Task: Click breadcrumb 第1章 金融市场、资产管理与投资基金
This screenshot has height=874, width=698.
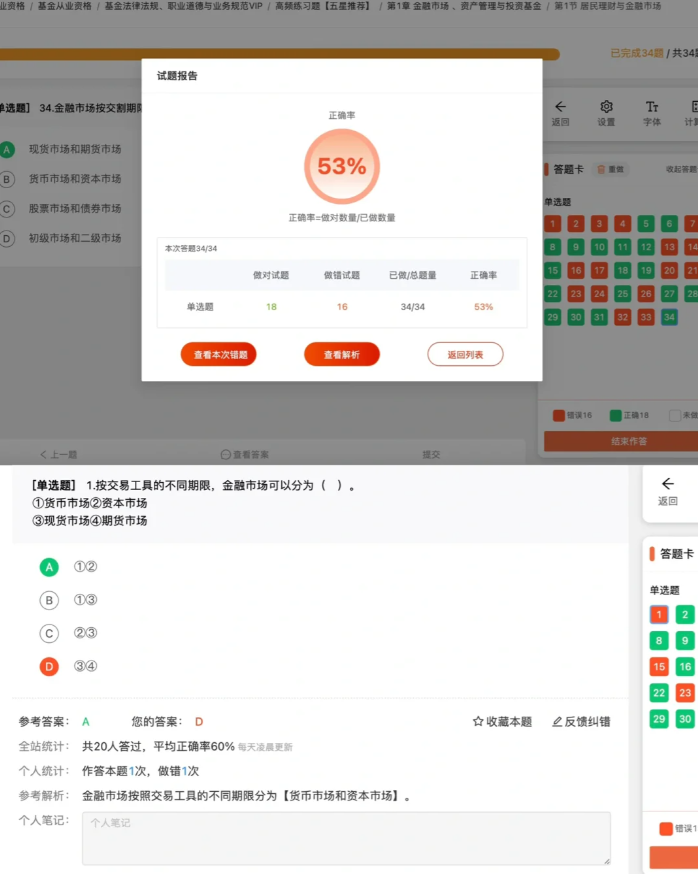Action: pyautogui.click(x=464, y=6)
